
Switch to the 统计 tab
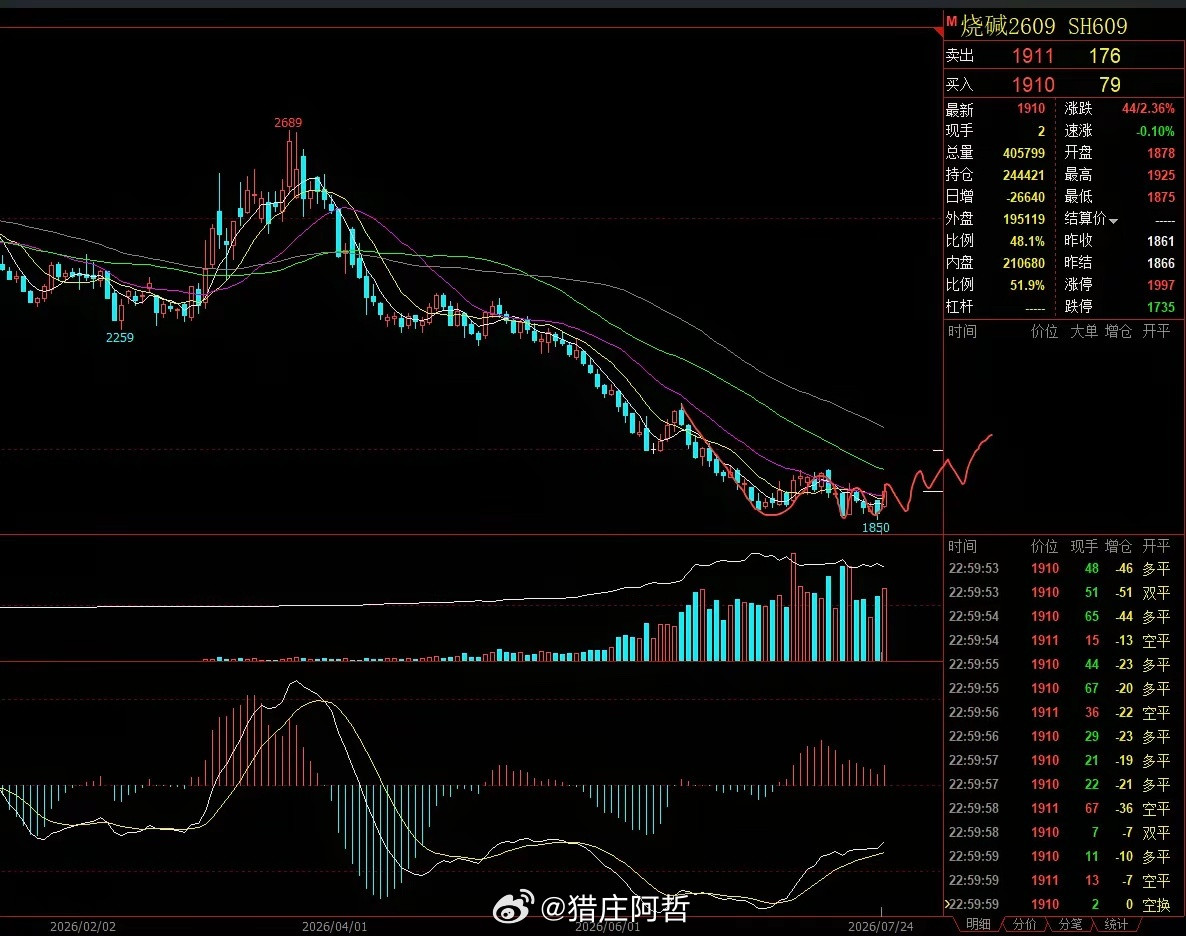(1116, 924)
